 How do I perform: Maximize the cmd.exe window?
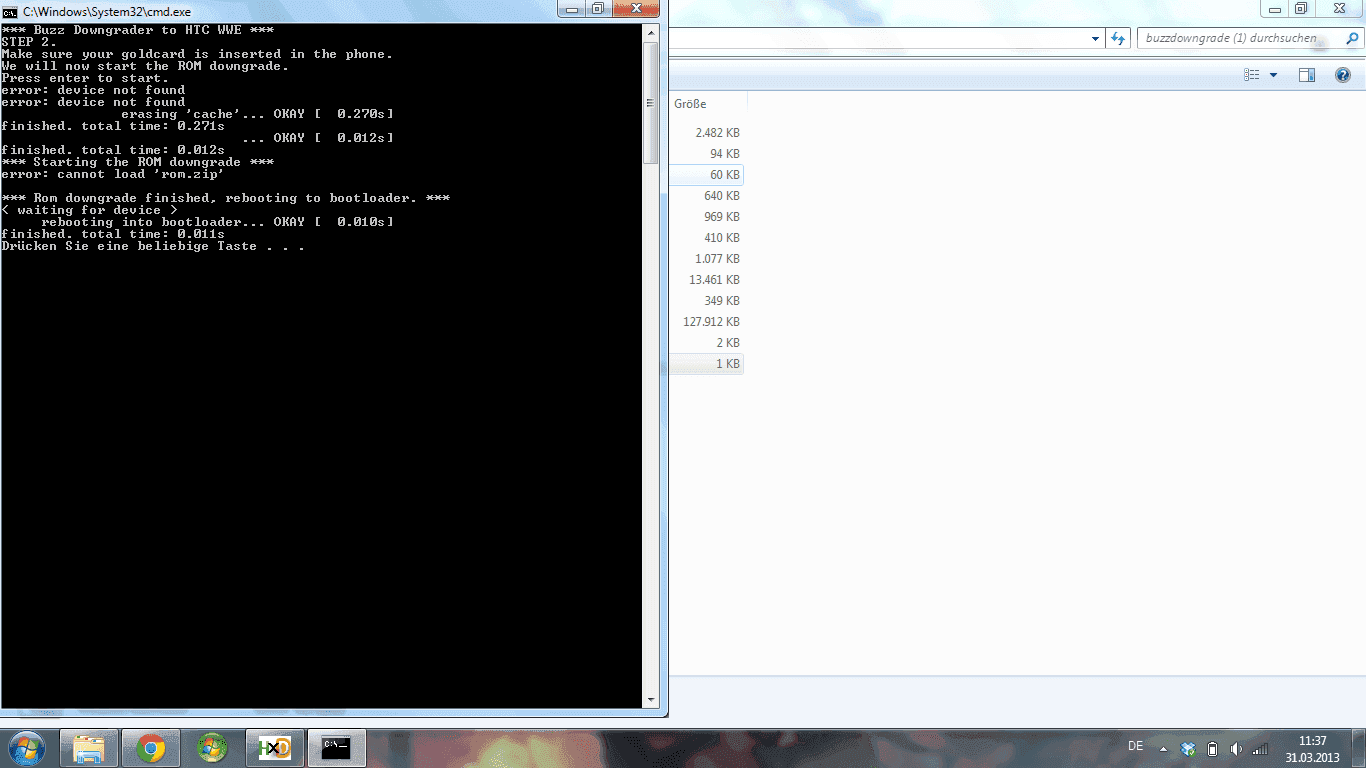pos(598,9)
